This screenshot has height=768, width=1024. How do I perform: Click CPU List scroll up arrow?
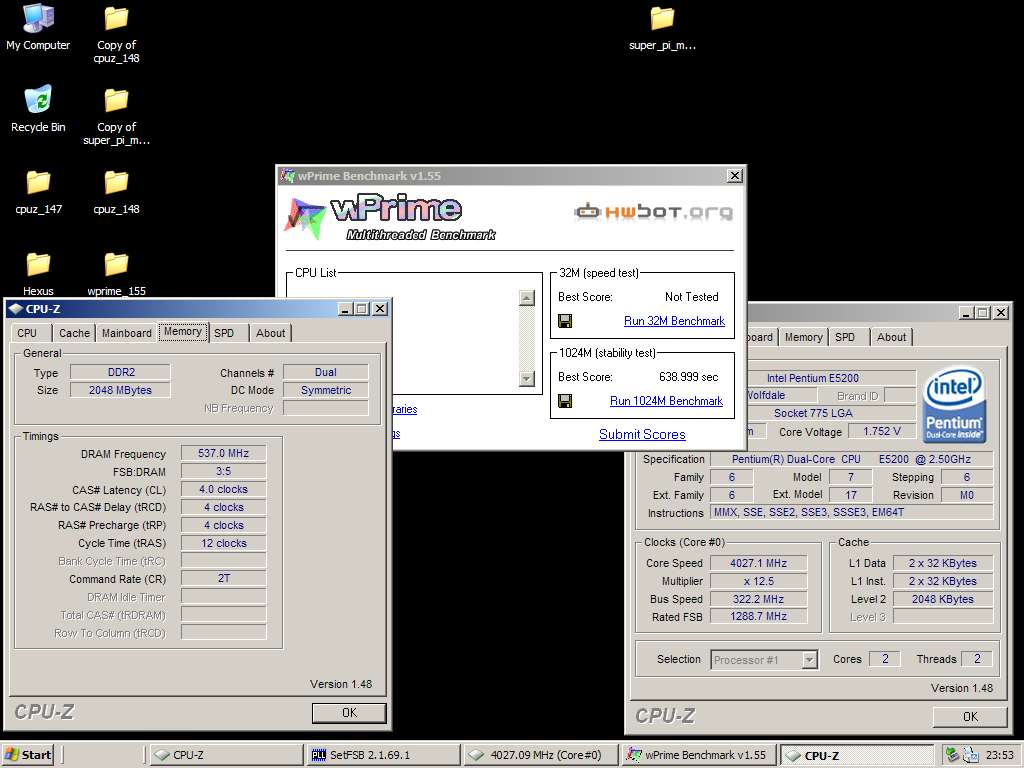(x=526, y=298)
